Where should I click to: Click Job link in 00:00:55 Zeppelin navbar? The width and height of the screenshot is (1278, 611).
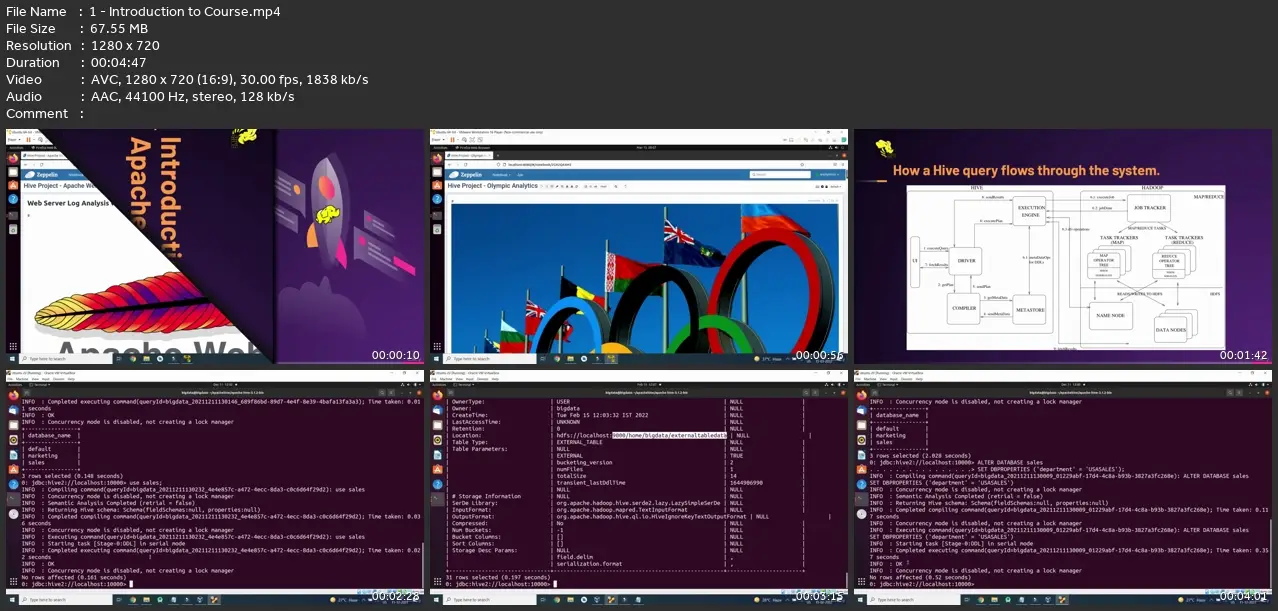click(520, 175)
